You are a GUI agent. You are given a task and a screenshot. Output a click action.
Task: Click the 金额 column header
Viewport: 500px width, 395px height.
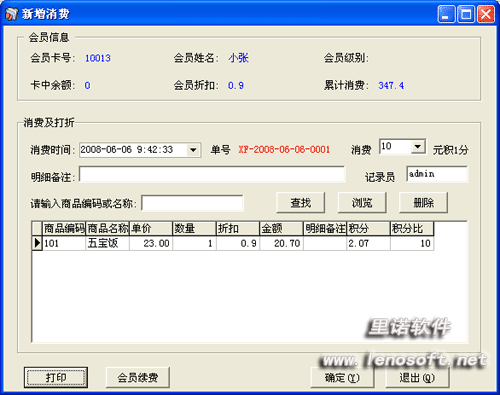pyautogui.click(x=281, y=228)
